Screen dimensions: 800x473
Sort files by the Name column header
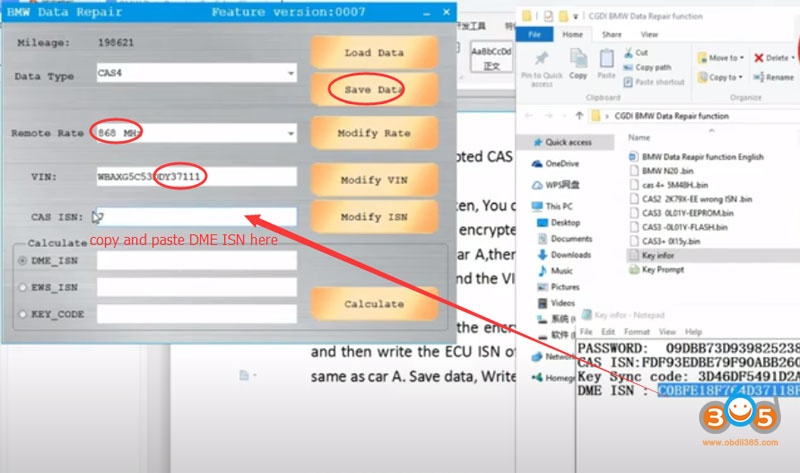point(639,137)
